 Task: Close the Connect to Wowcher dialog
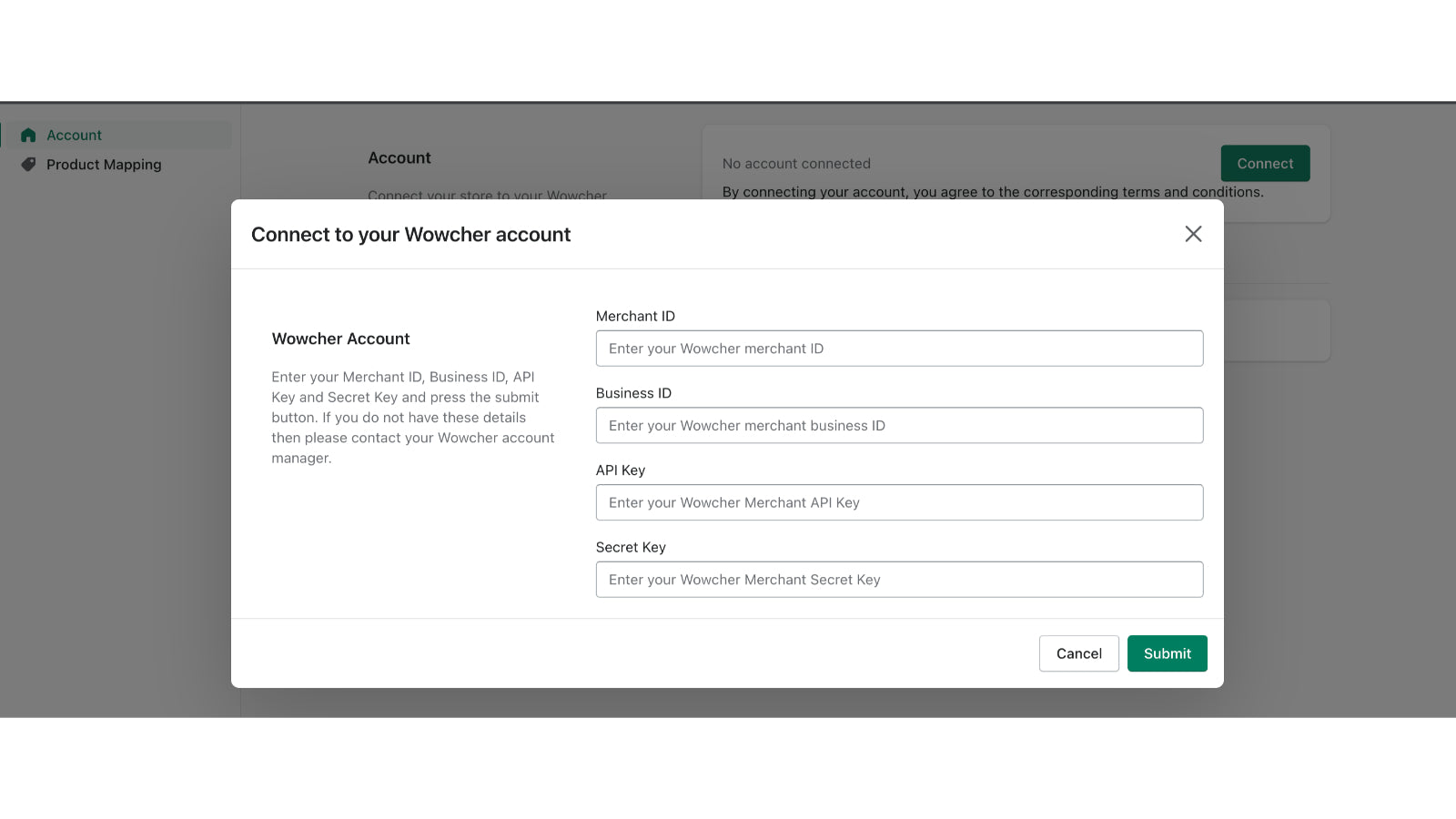pos(1193,234)
